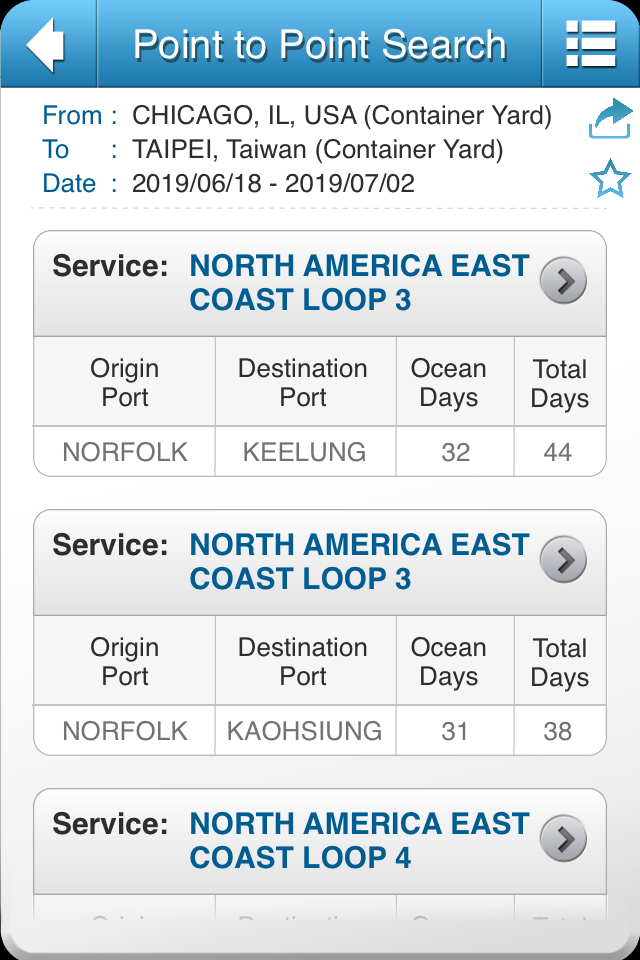The width and height of the screenshot is (640, 960).
Task: Expand North America East Coast Loop 4 chevron
Action: pos(564,840)
